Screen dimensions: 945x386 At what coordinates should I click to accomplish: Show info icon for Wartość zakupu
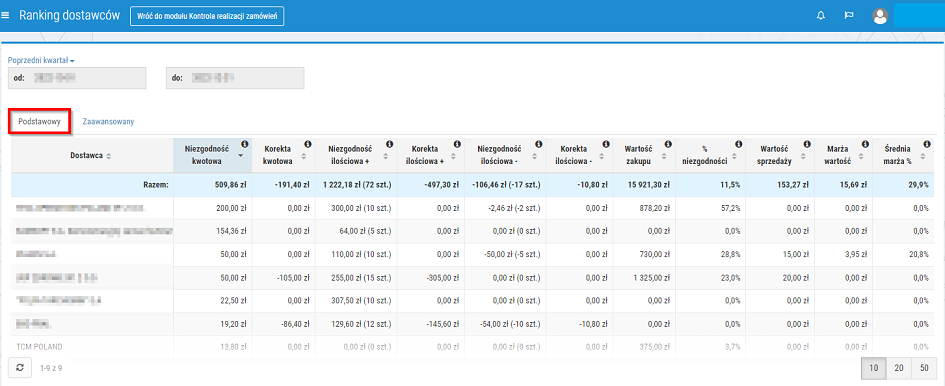click(668, 144)
